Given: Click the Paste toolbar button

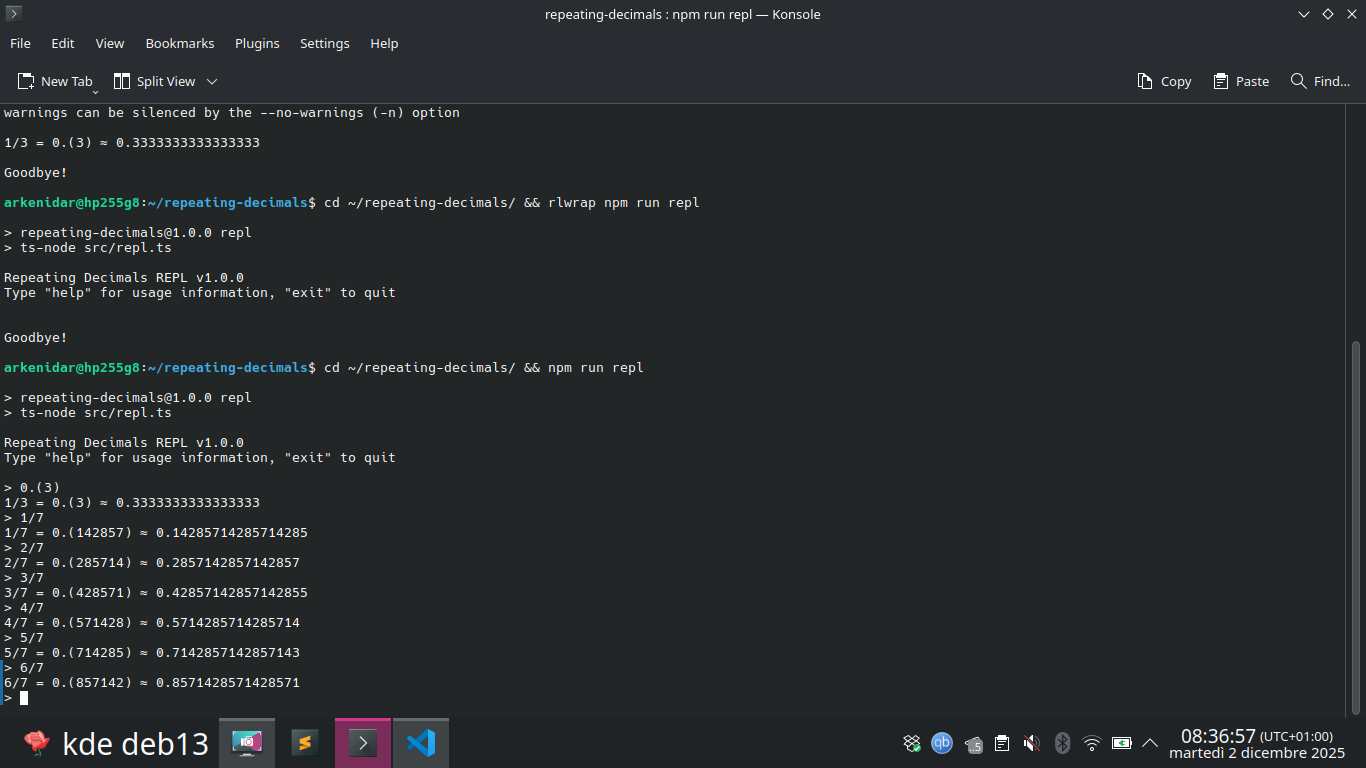Looking at the screenshot, I should click(1241, 81).
